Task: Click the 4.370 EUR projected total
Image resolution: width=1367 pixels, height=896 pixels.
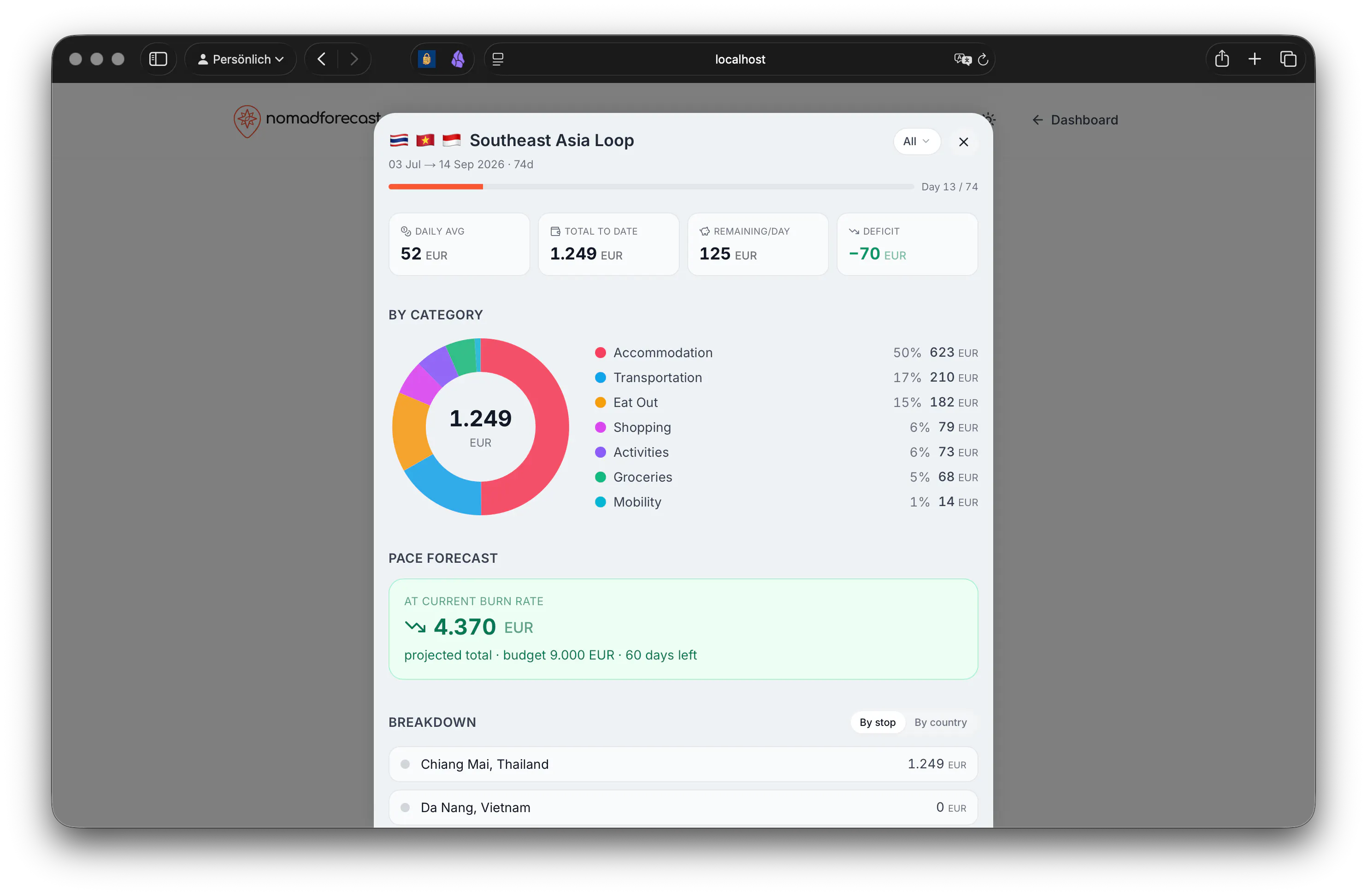Action: [483, 627]
